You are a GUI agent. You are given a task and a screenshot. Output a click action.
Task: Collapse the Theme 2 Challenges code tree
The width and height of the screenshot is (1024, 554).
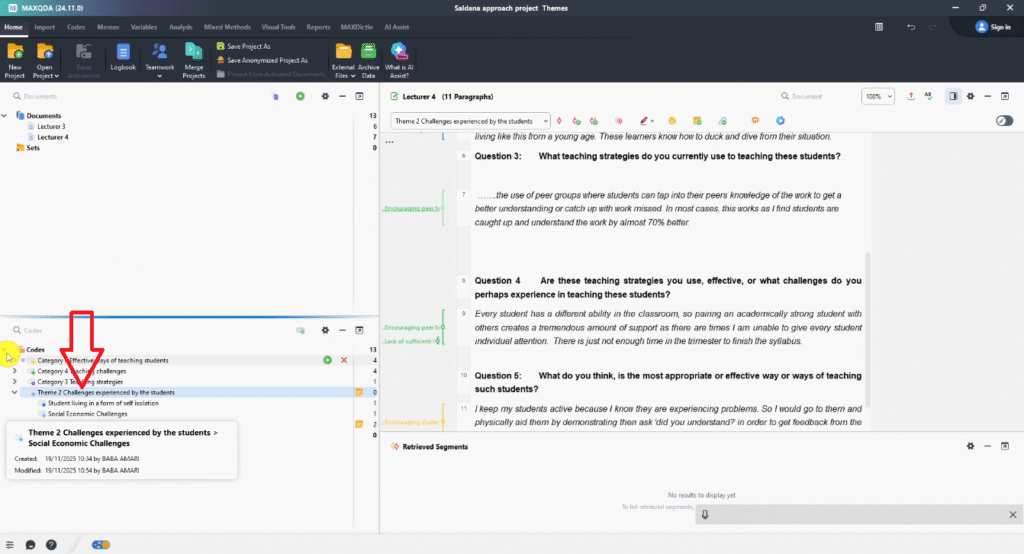tap(14, 392)
